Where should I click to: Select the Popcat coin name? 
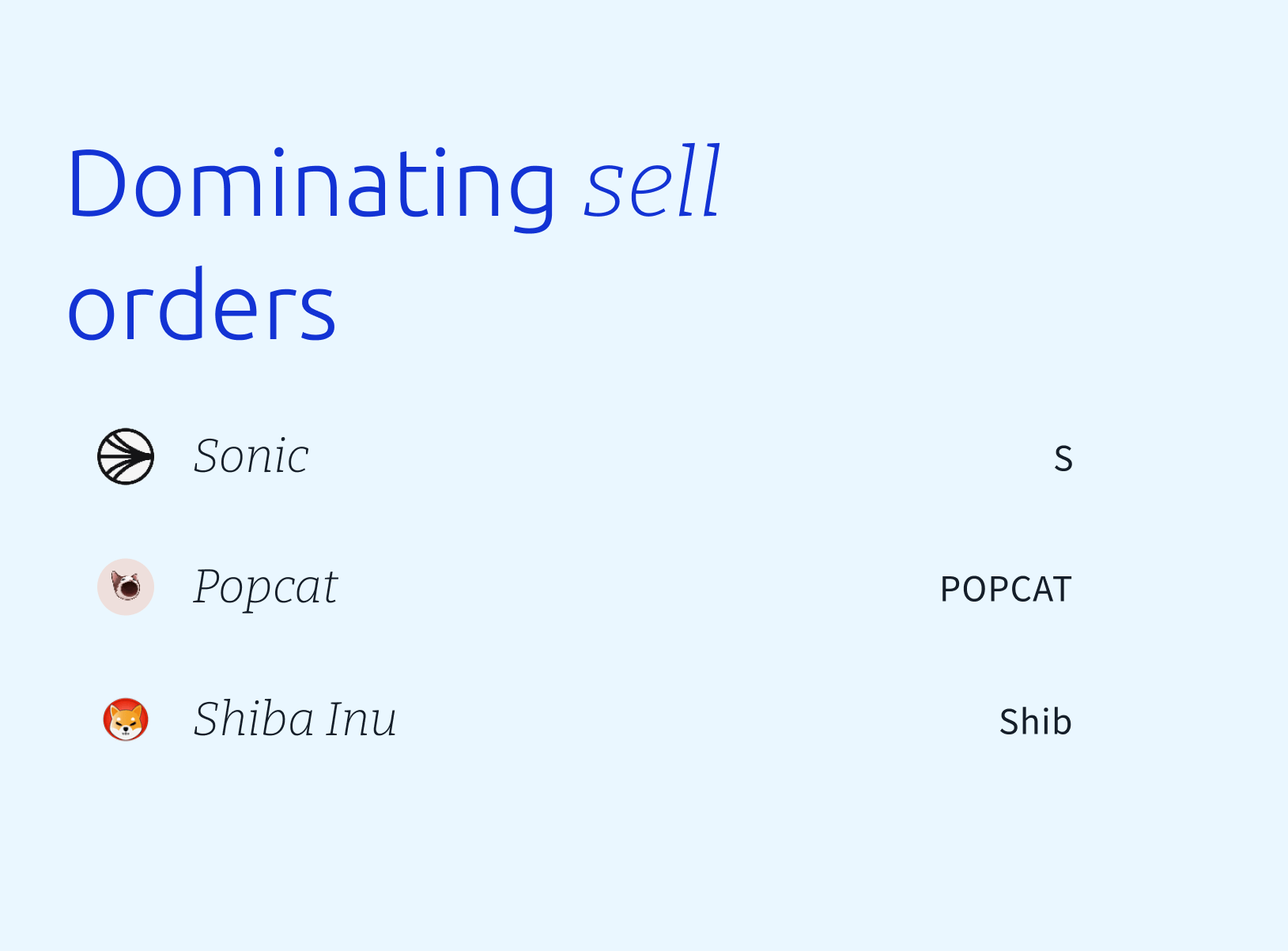point(266,589)
